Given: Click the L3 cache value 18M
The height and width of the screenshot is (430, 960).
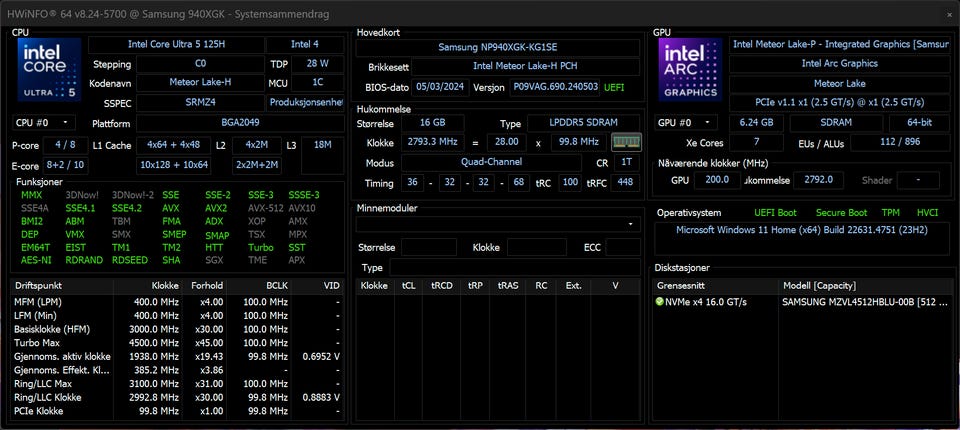Looking at the screenshot, I should 323,156.
